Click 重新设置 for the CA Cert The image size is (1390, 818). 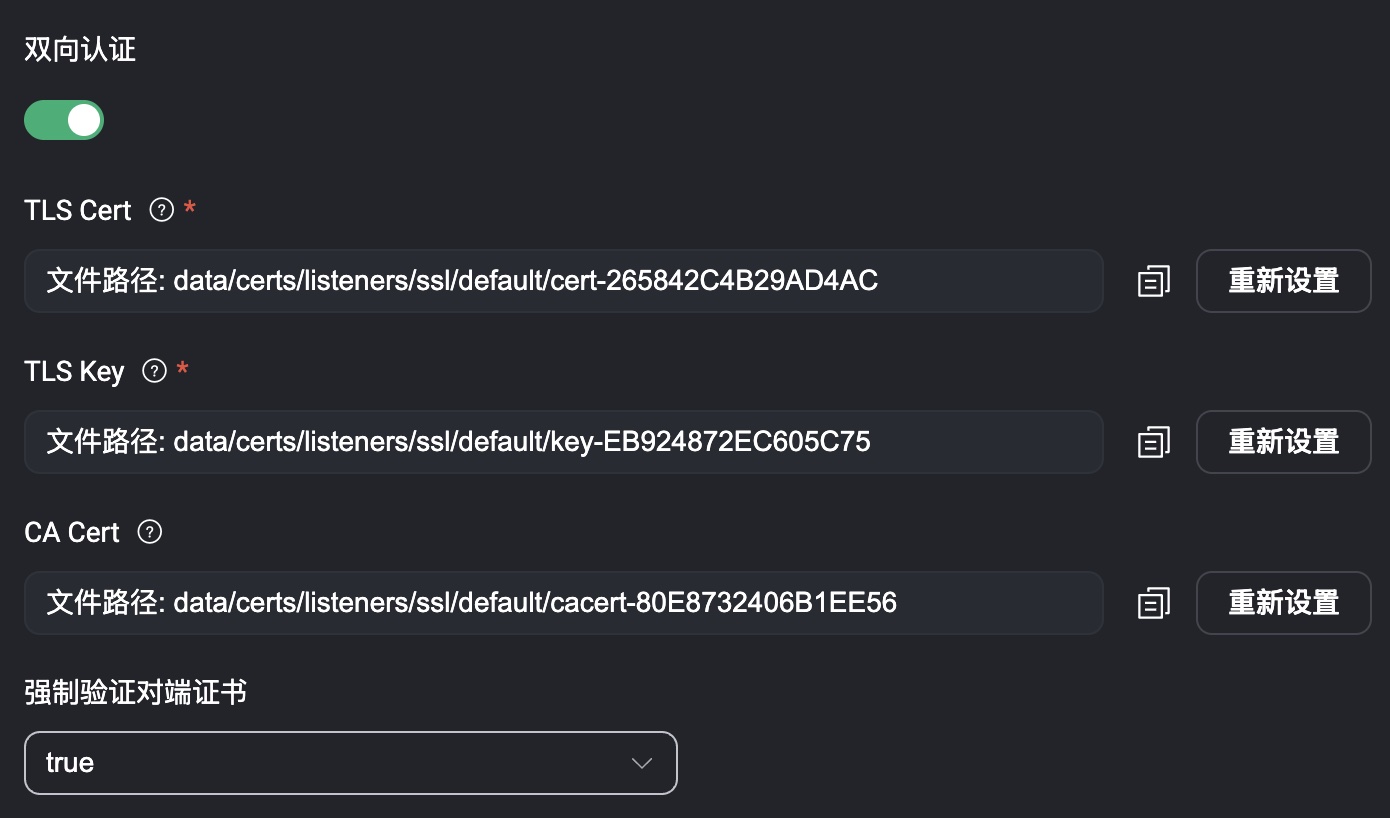point(1283,603)
